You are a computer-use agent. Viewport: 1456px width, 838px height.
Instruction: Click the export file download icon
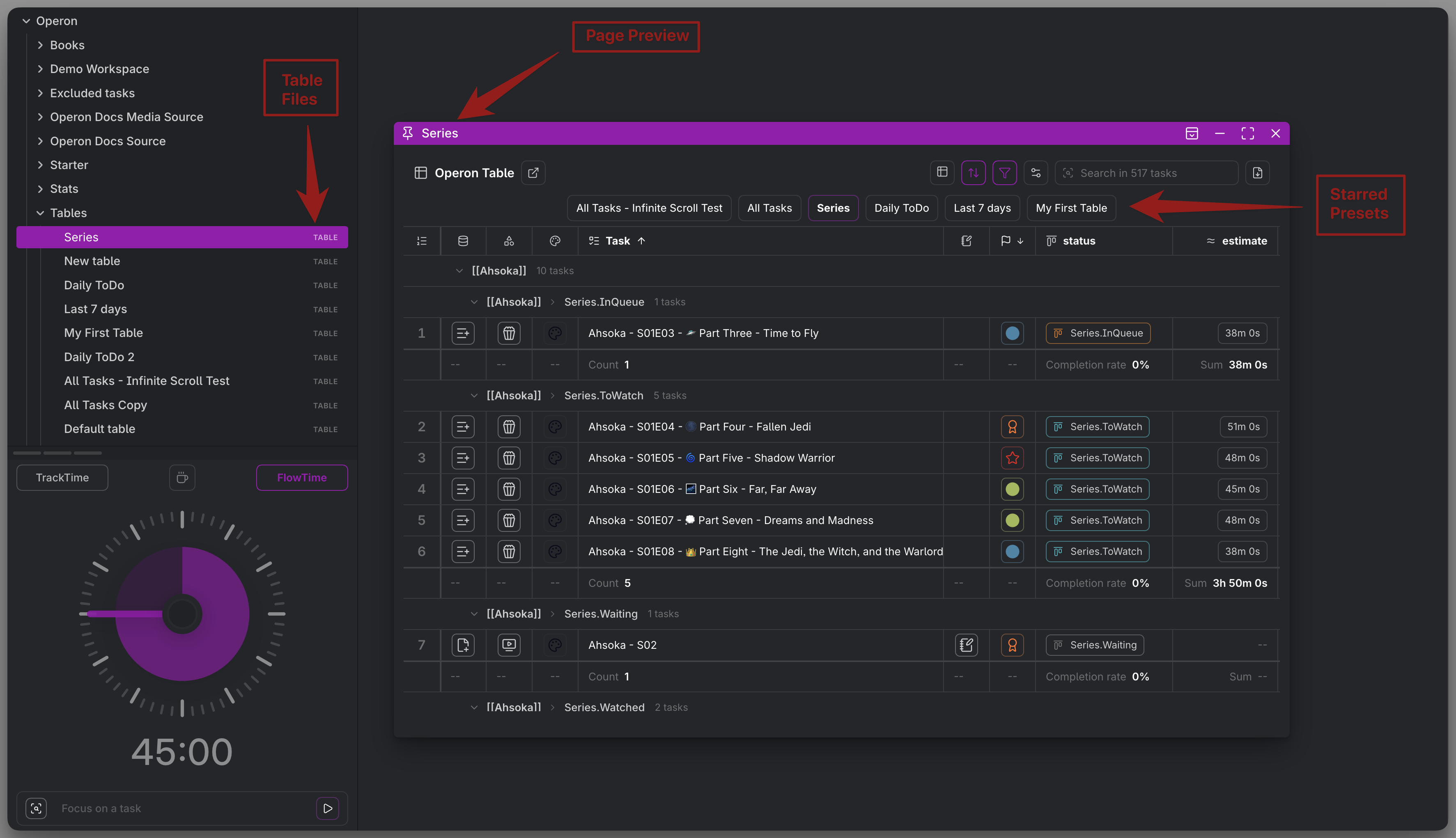(1257, 173)
